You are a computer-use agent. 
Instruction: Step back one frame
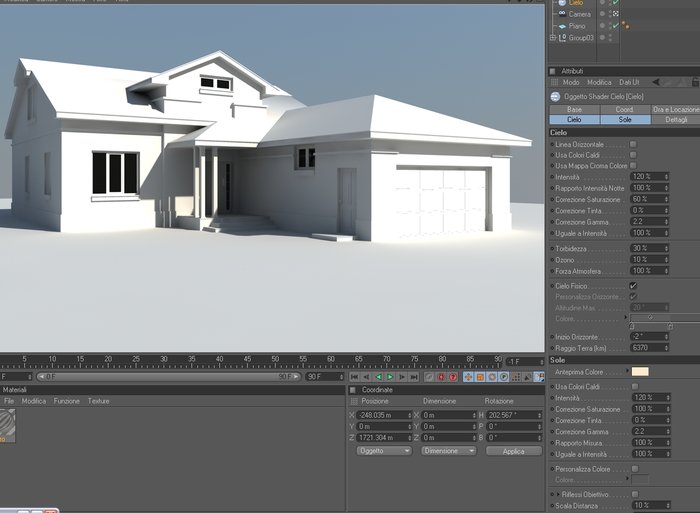coord(367,377)
